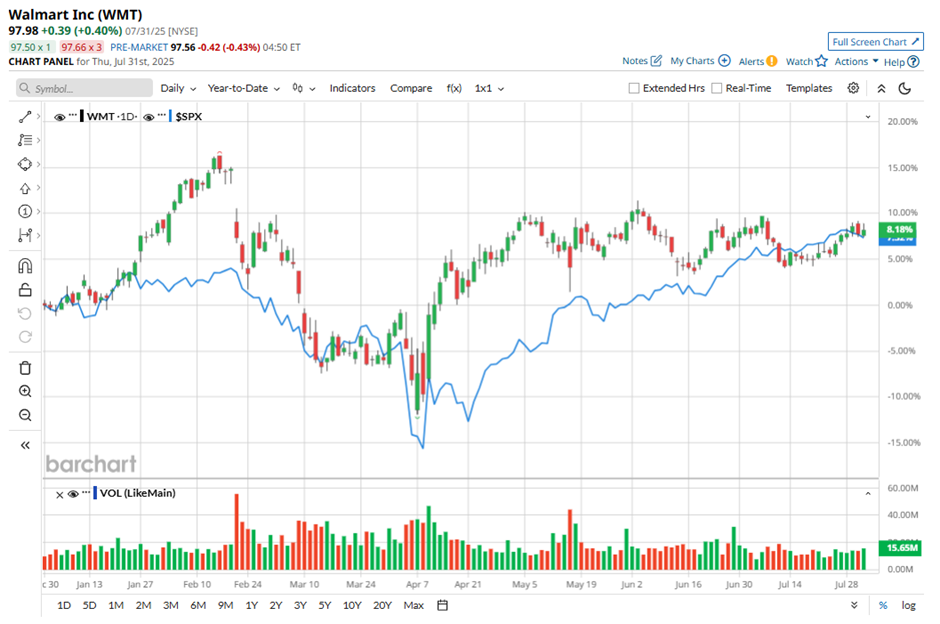Toggle WMT series visibility eye
This screenshot has height=624, width=940.
(x=59, y=117)
